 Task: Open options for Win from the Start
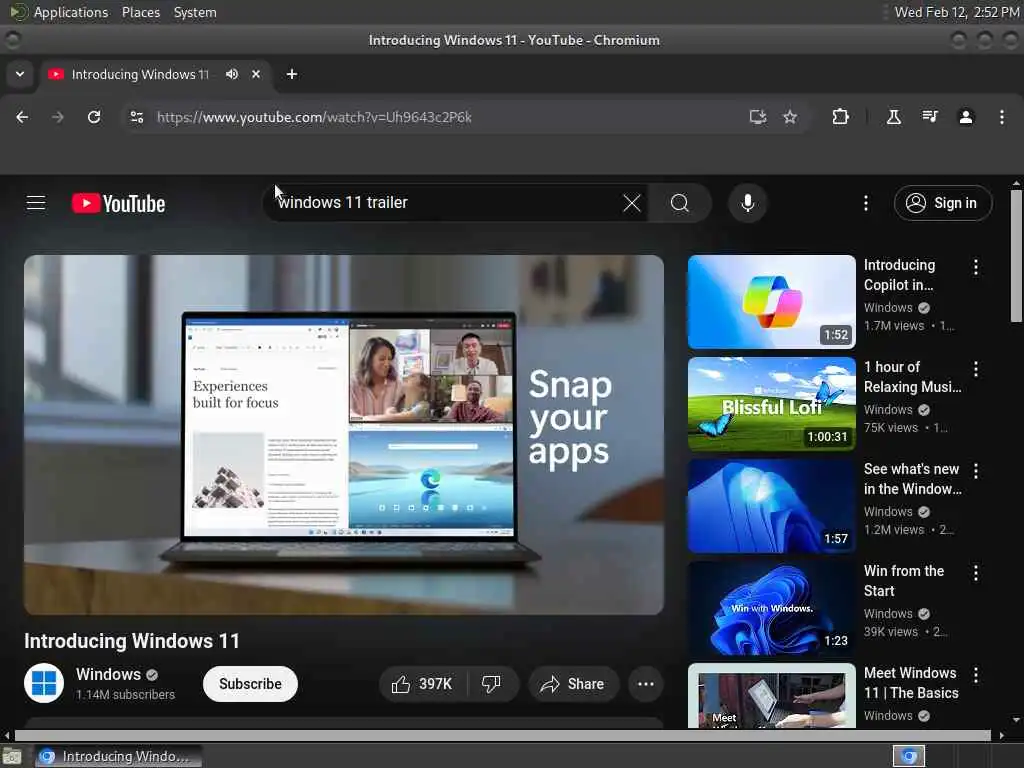976,573
